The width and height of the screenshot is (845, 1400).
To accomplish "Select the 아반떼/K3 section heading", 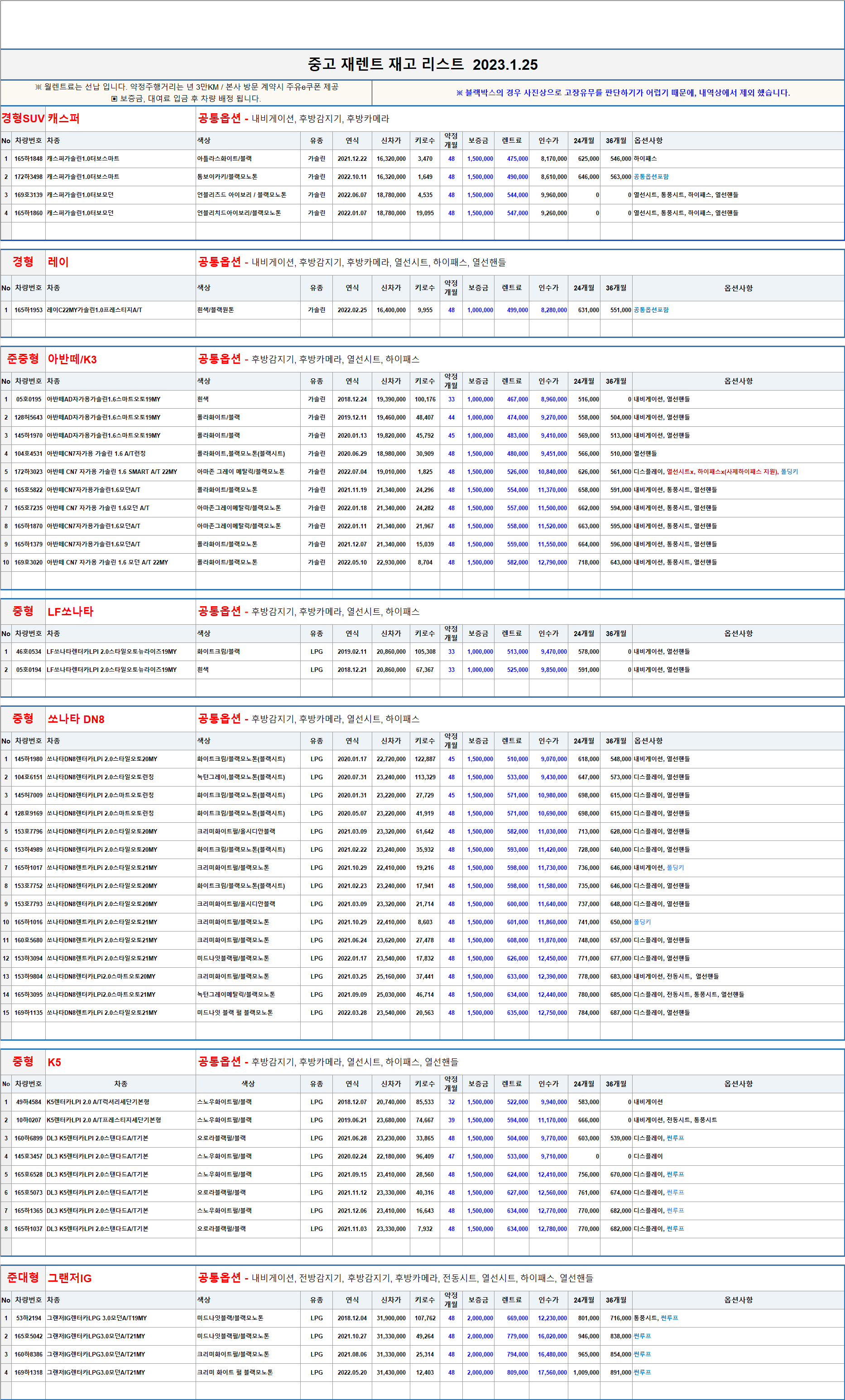I will [72, 359].
